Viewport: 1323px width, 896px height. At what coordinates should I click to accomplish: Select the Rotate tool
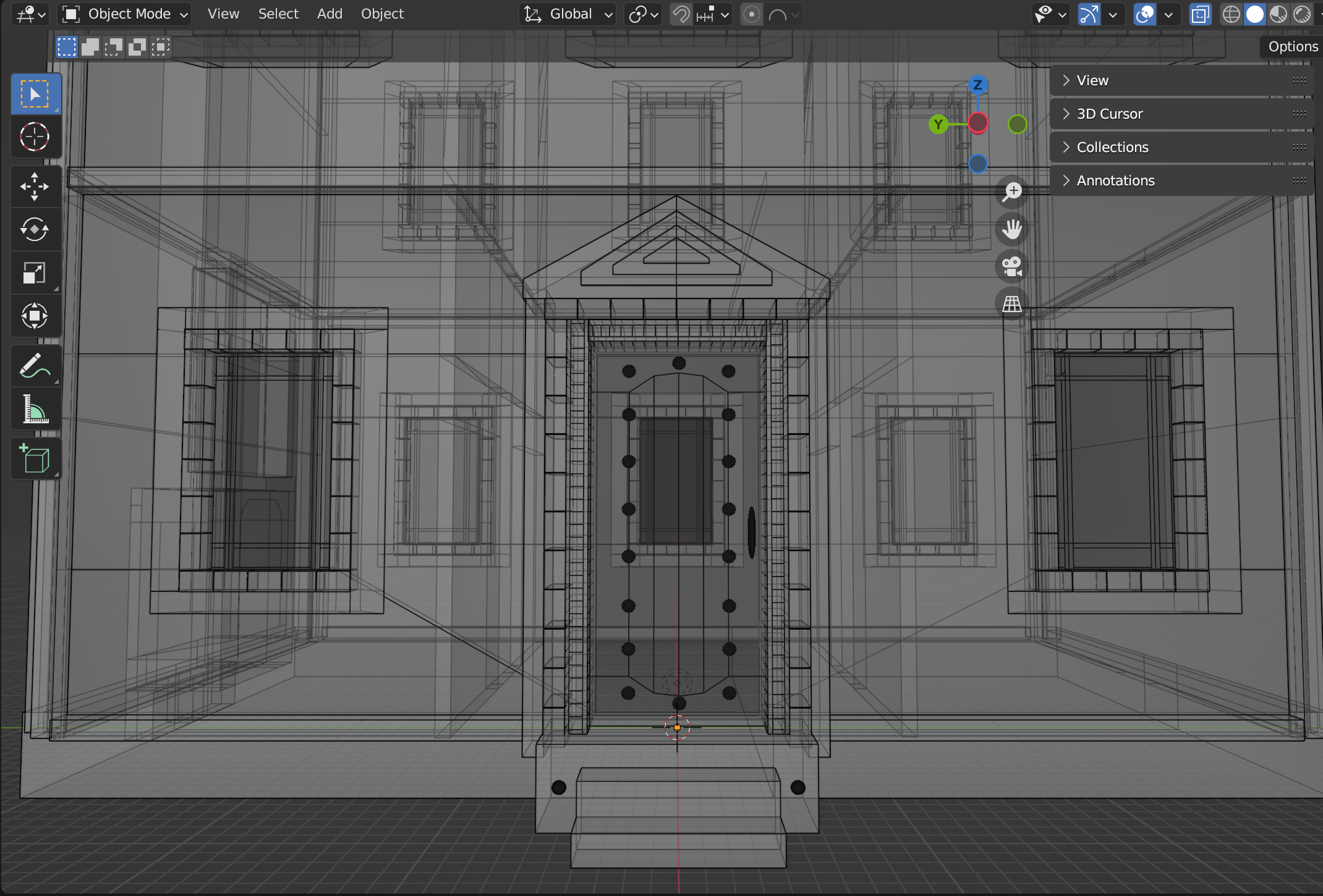tap(35, 230)
